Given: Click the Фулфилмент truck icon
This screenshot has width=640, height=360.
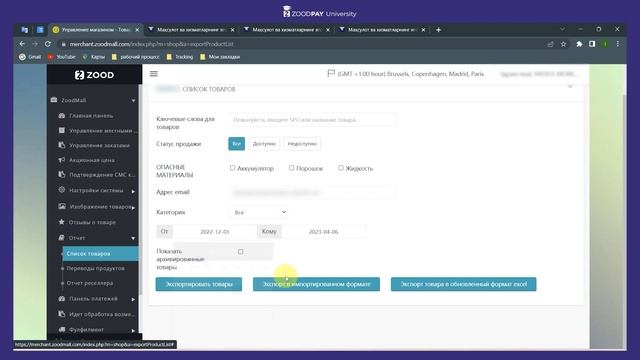Looking at the screenshot, I should [x=62, y=329].
